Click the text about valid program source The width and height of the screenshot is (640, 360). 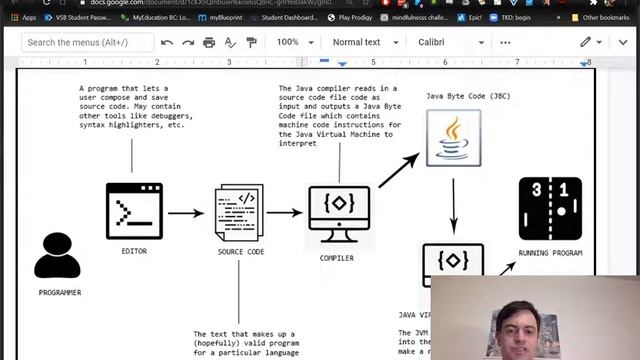[246, 343]
